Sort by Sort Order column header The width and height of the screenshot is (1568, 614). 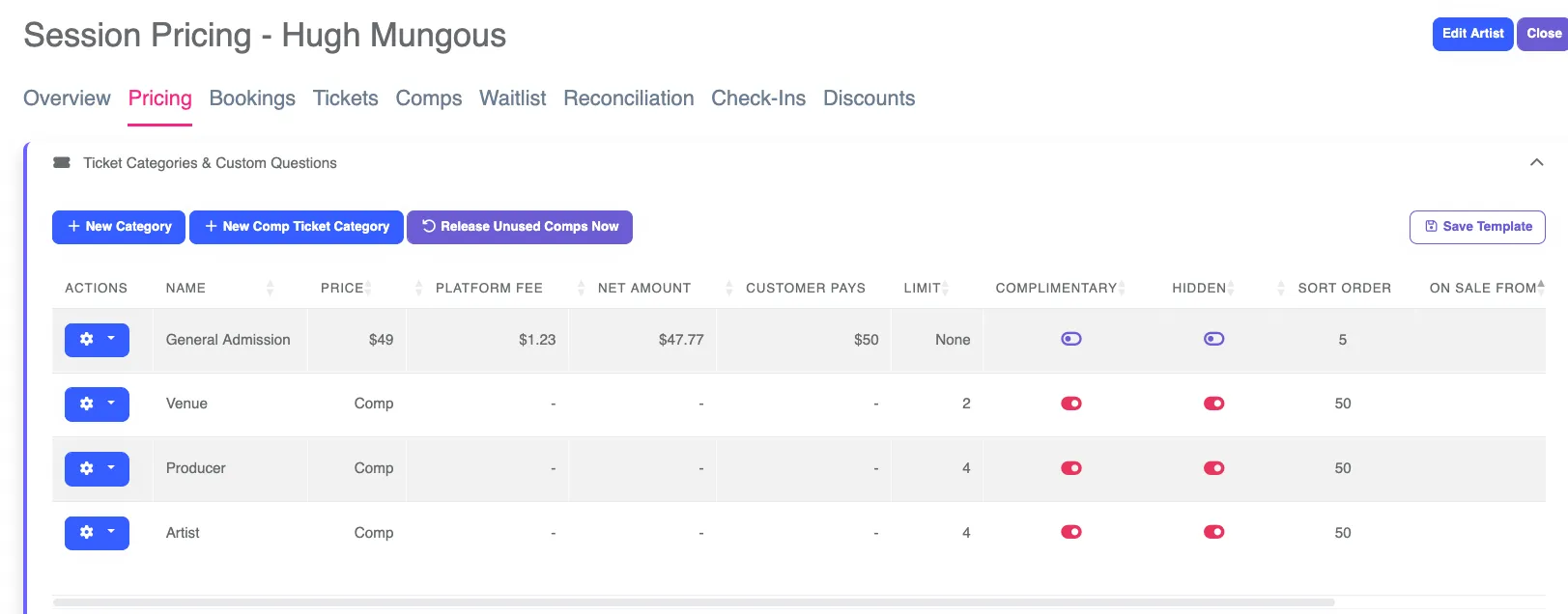pyautogui.click(x=1344, y=288)
